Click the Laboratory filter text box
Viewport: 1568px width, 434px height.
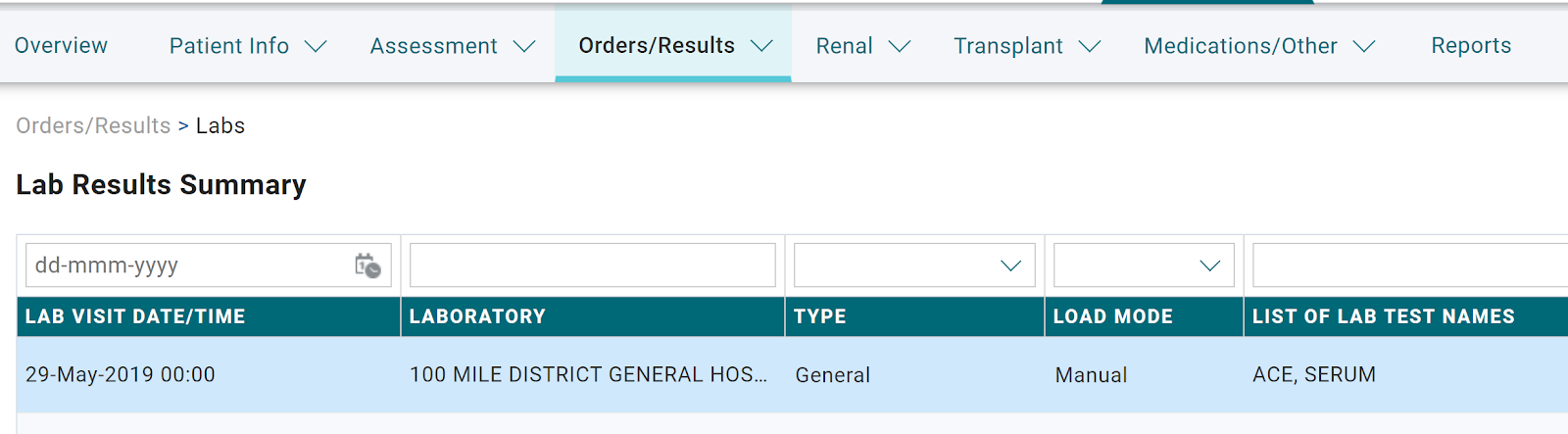click(592, 265)
